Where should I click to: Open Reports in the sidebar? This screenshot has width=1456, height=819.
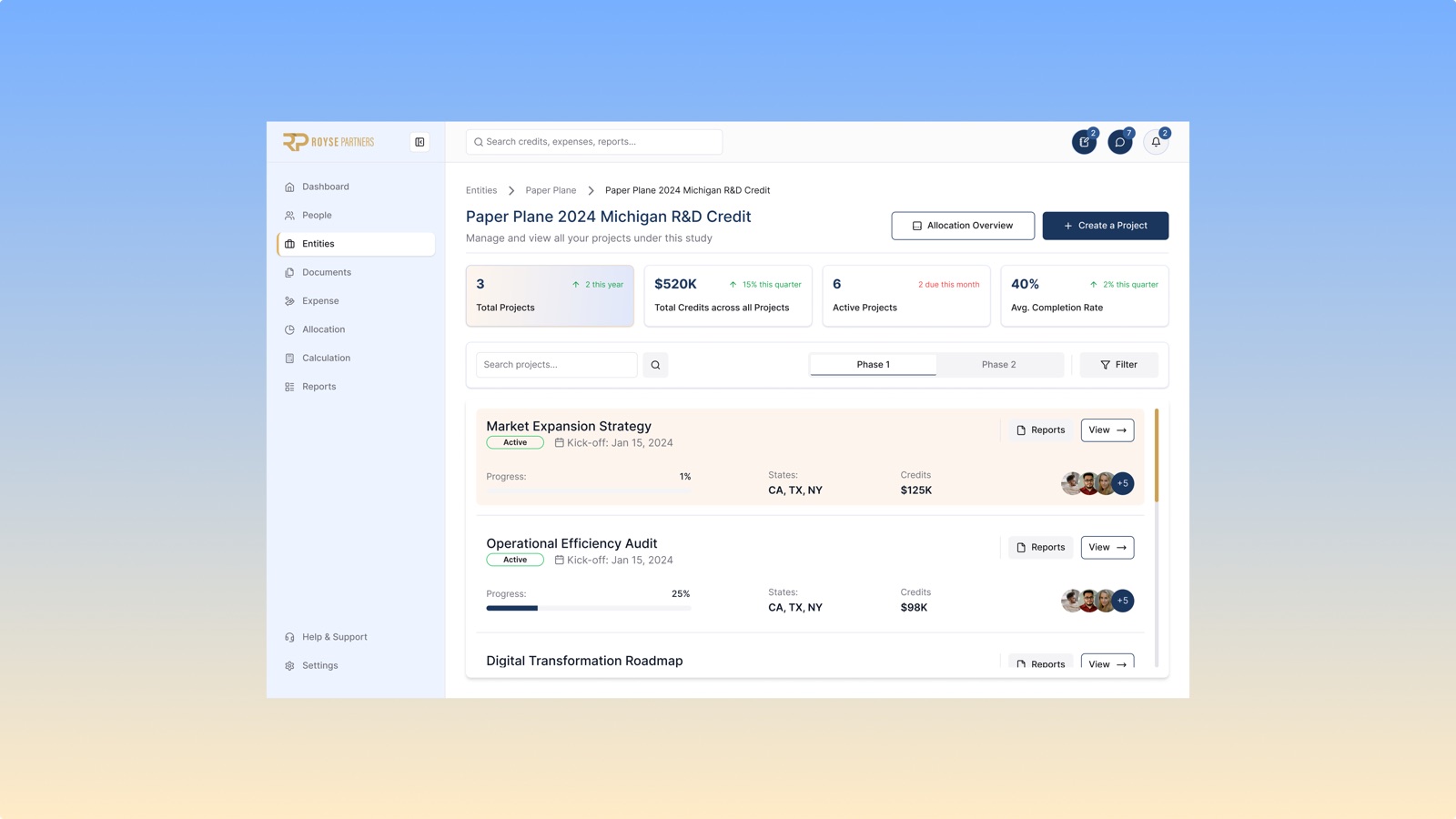[x=356, y=387]
